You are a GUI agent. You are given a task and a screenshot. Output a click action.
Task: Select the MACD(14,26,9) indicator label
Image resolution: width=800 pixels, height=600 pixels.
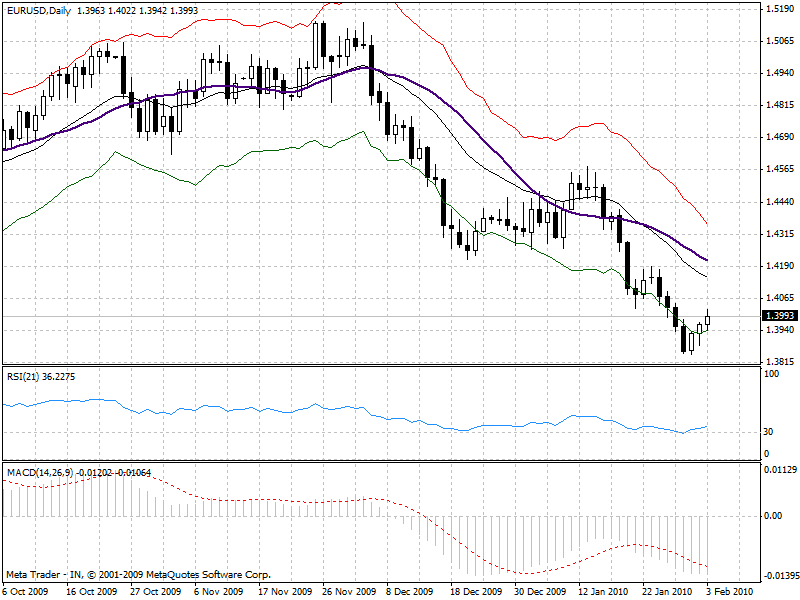(x=38, y=471)
